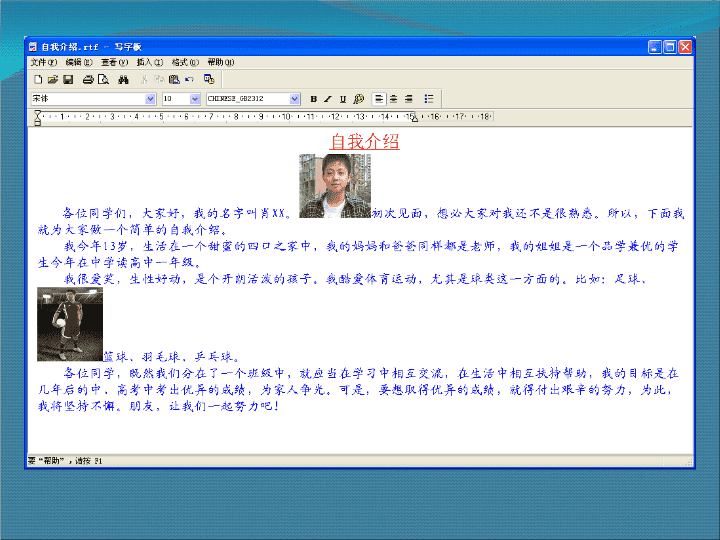Print the document with the printer icon

(x=88, y=79)
